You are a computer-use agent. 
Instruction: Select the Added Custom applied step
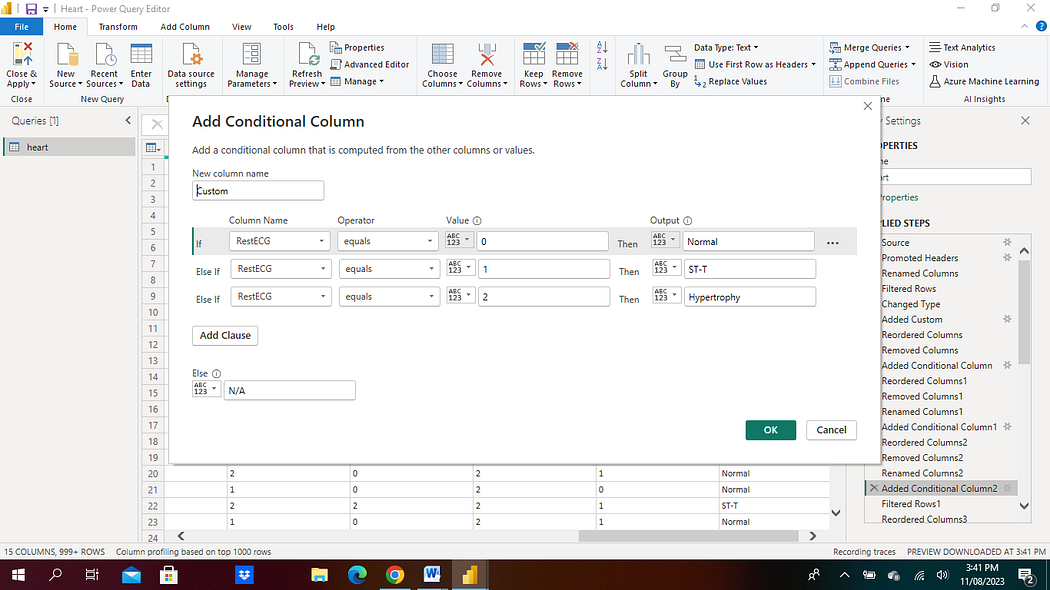(911, 319)
